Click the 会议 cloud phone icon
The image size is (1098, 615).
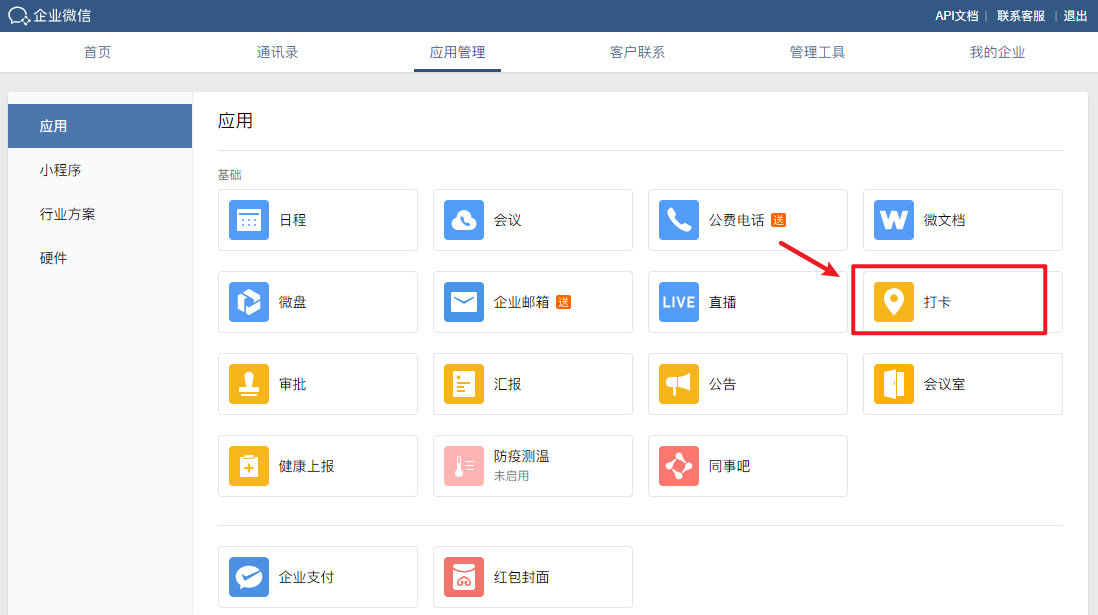464,220
